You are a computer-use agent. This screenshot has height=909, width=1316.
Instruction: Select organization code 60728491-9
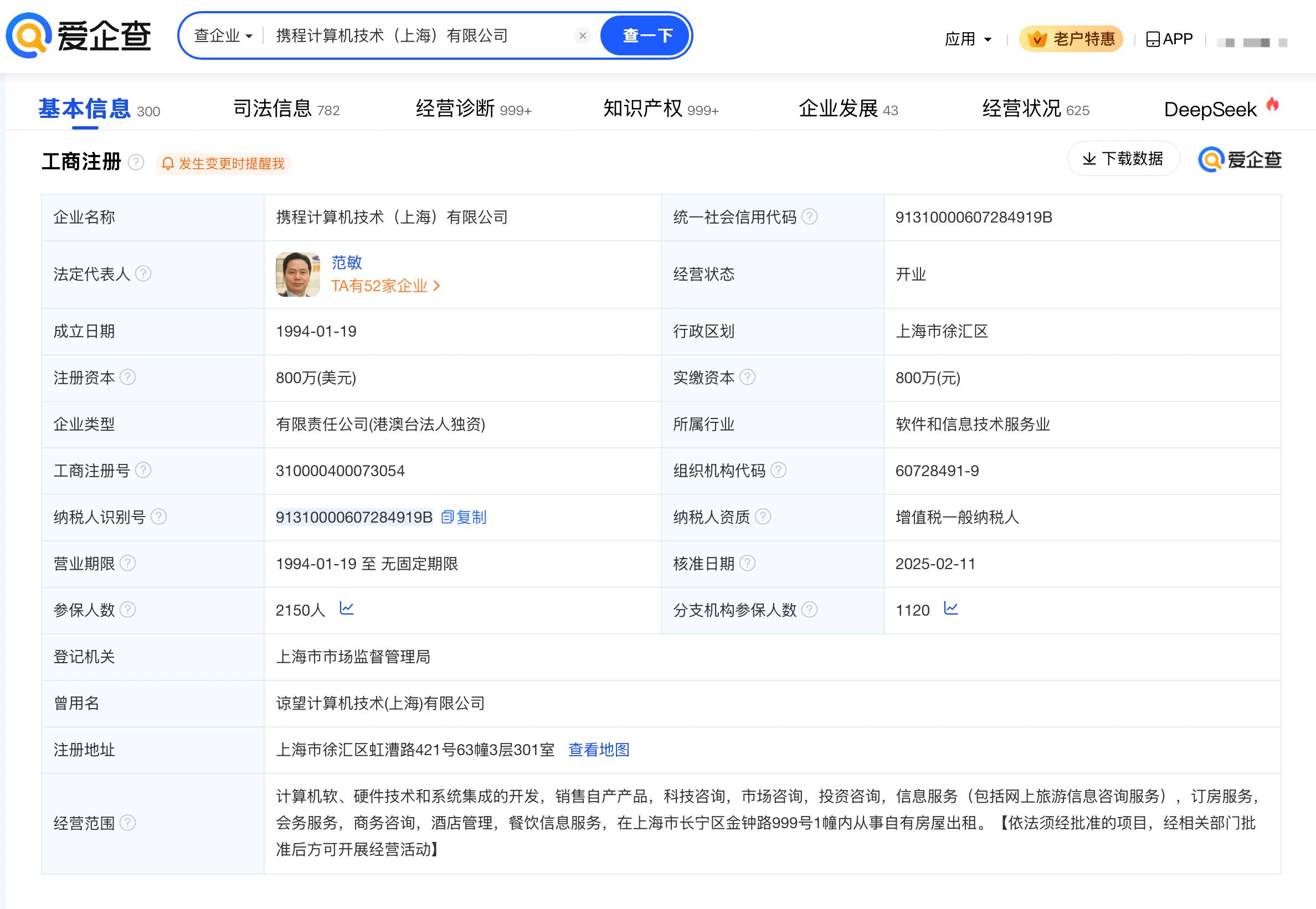[x=937, y=471]
